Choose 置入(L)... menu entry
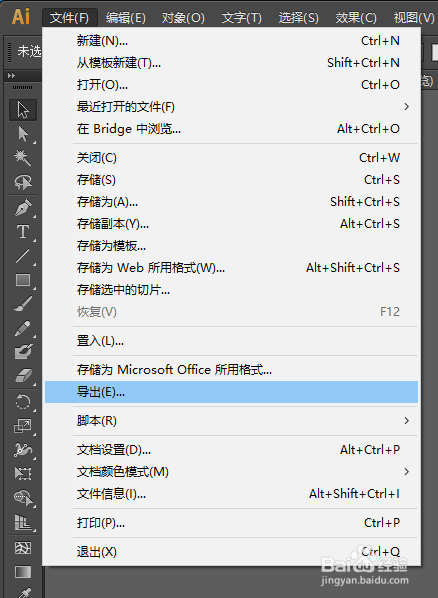438x598 pixels. coord(232,341)
